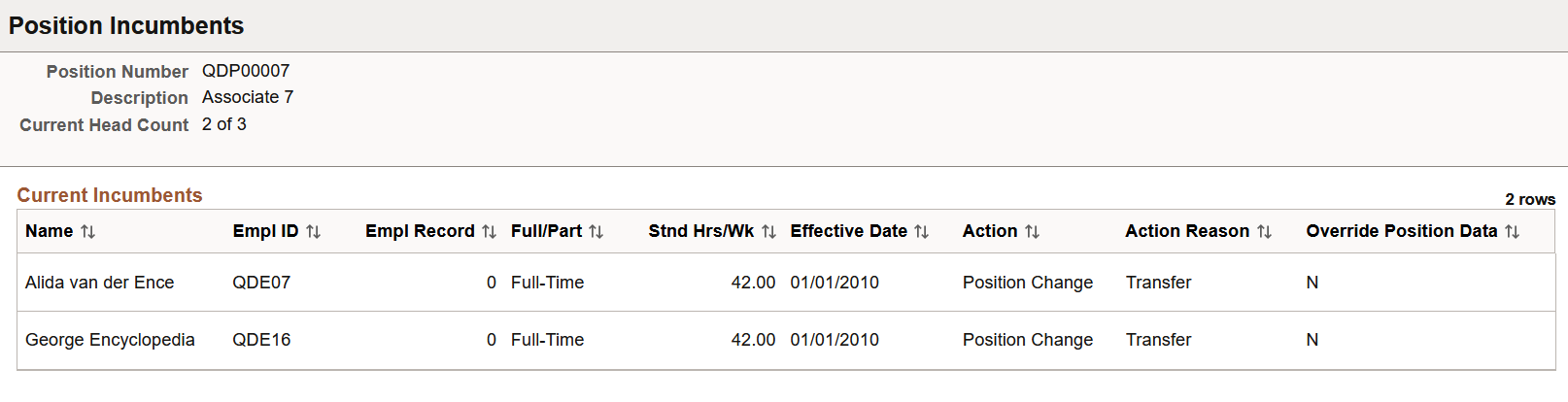This screenshot has width=1568, height=402.
Task: Click the Empl ID sort arrows icon
Action: pyautogui.click(x=313, y=232)
